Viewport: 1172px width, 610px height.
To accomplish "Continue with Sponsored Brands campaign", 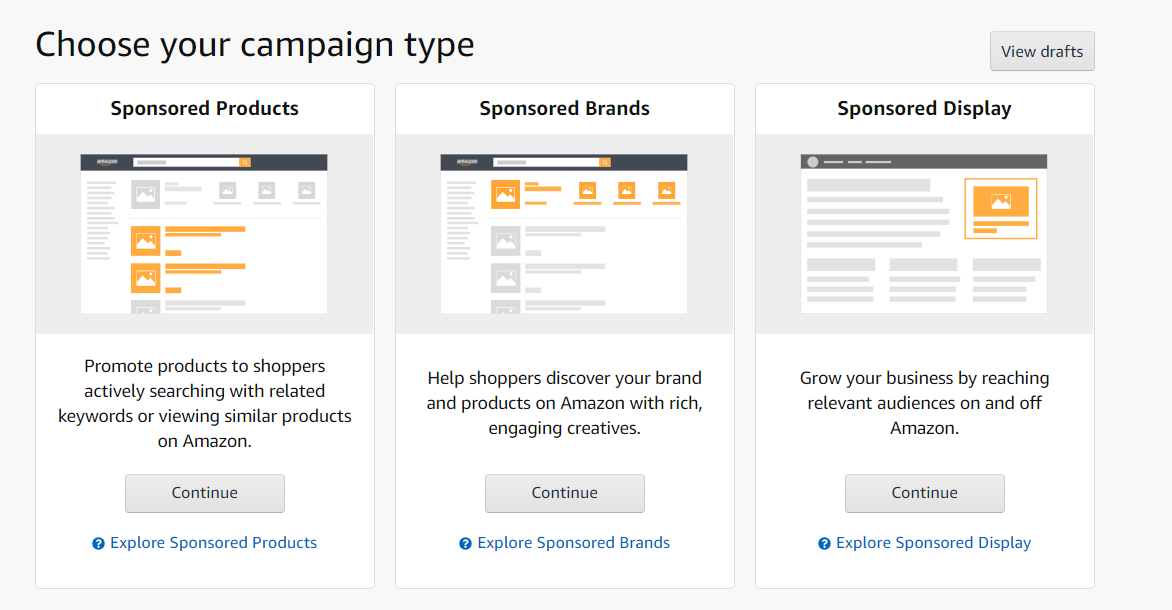I will pyautogui.click(x=564, y=493).
